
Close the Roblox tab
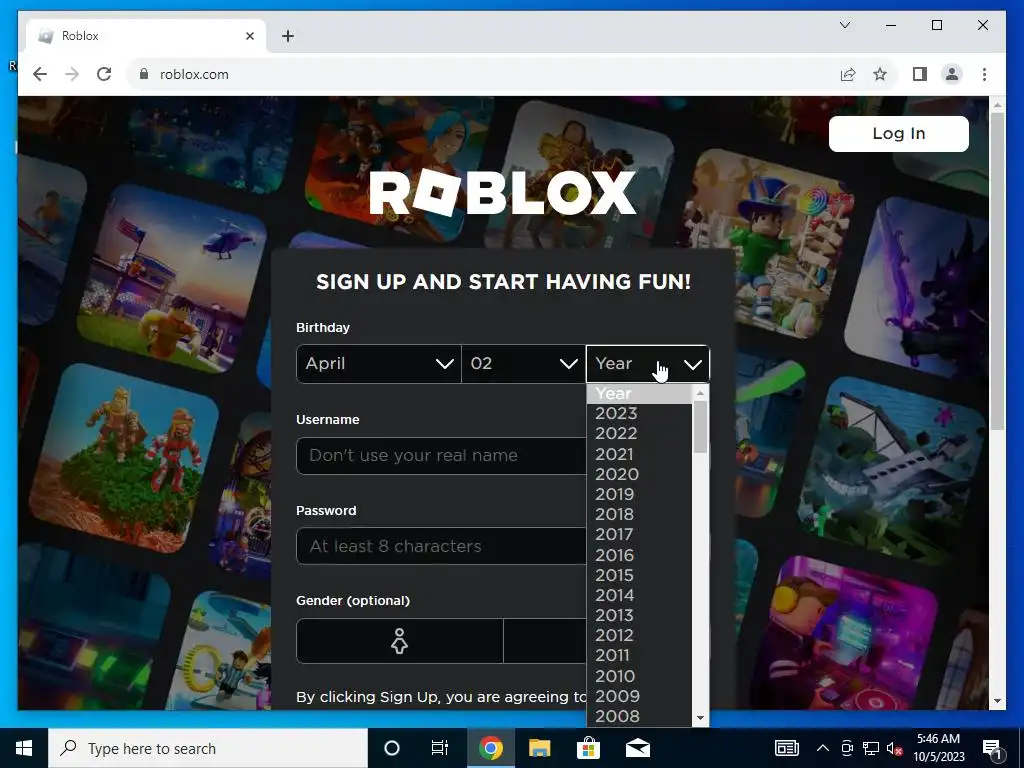tap(249, 36)
